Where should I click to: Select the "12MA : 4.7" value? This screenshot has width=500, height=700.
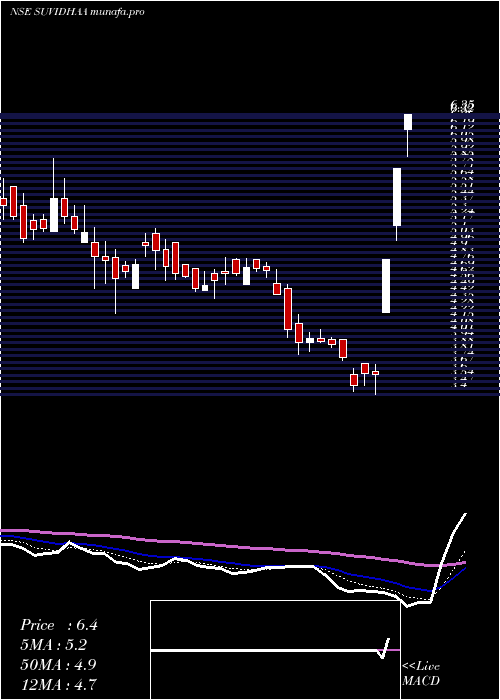58,684
